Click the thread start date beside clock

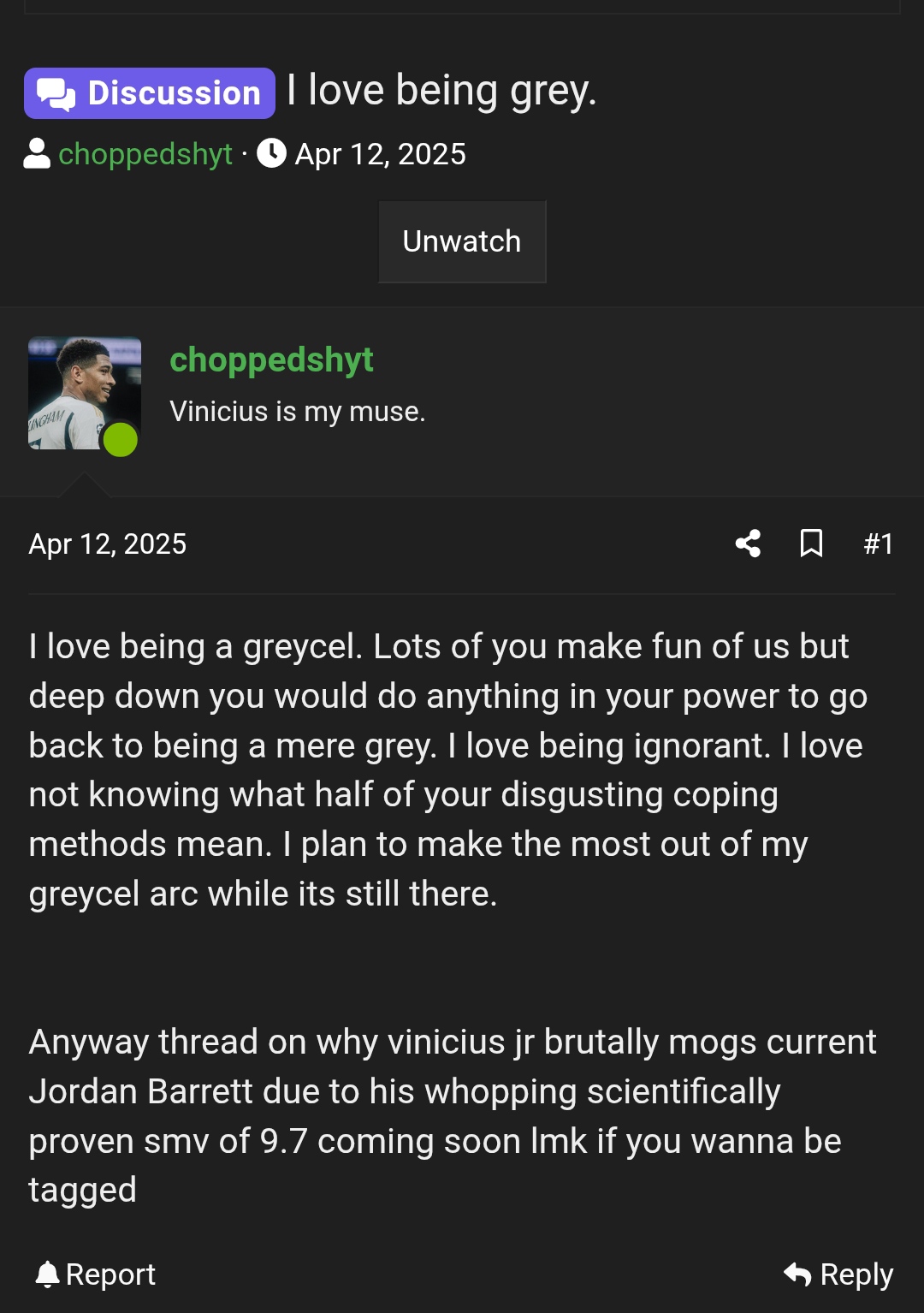tap(381, 154)
